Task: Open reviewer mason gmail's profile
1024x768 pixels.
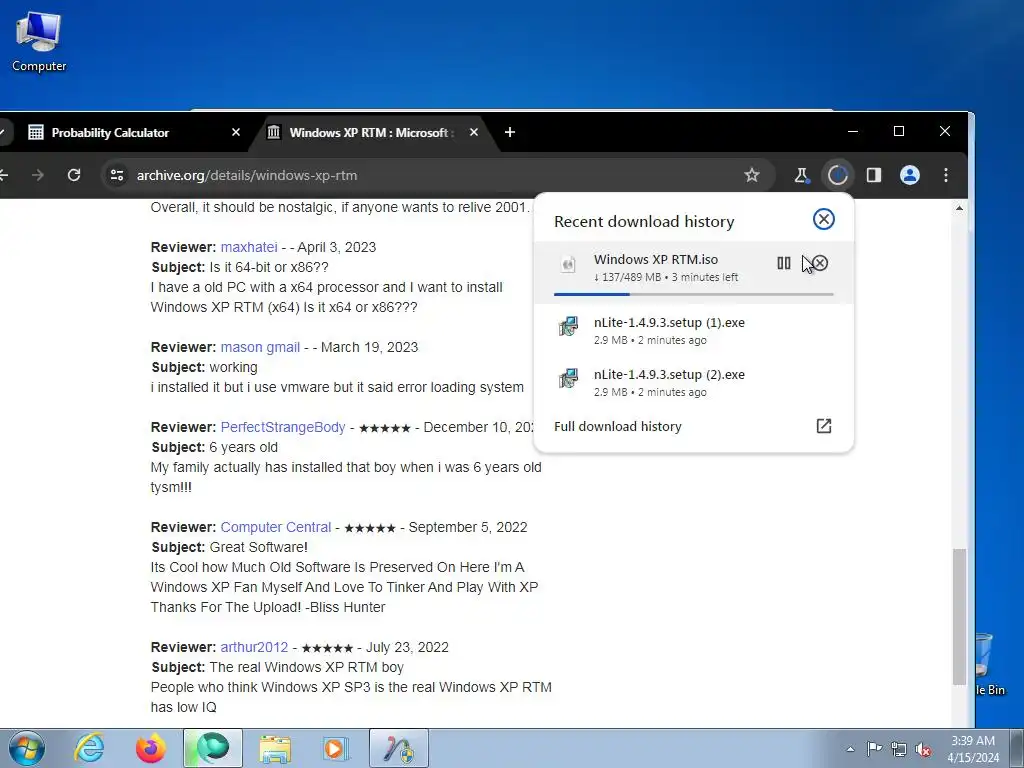Action: tap(260, 347)
